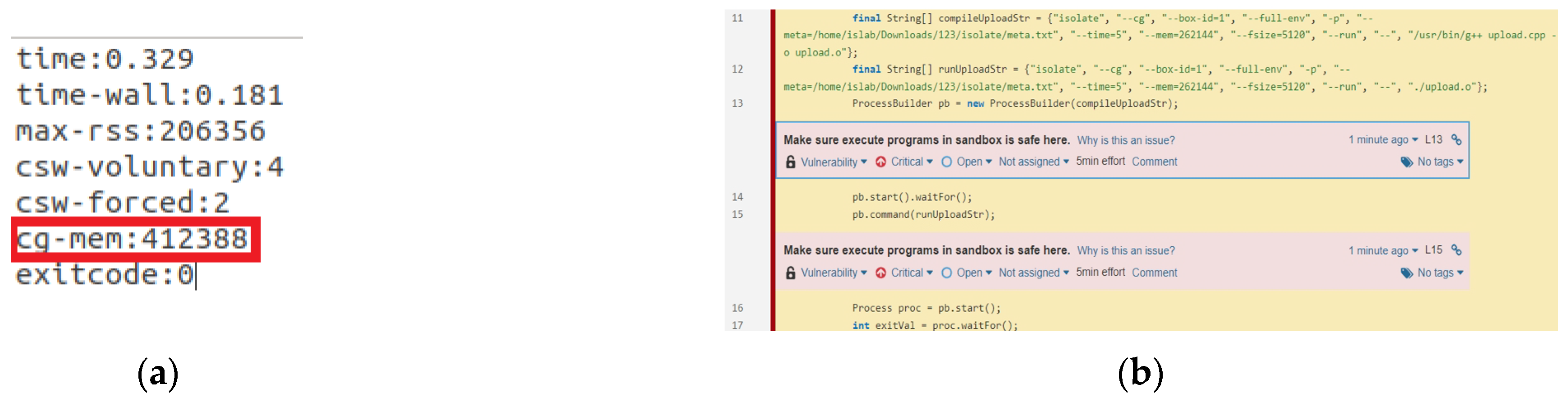Expand the No tags dropdown on the L15 issue
The width and height of the screenshot is (1568, 398).
(x=1440, y=273)
